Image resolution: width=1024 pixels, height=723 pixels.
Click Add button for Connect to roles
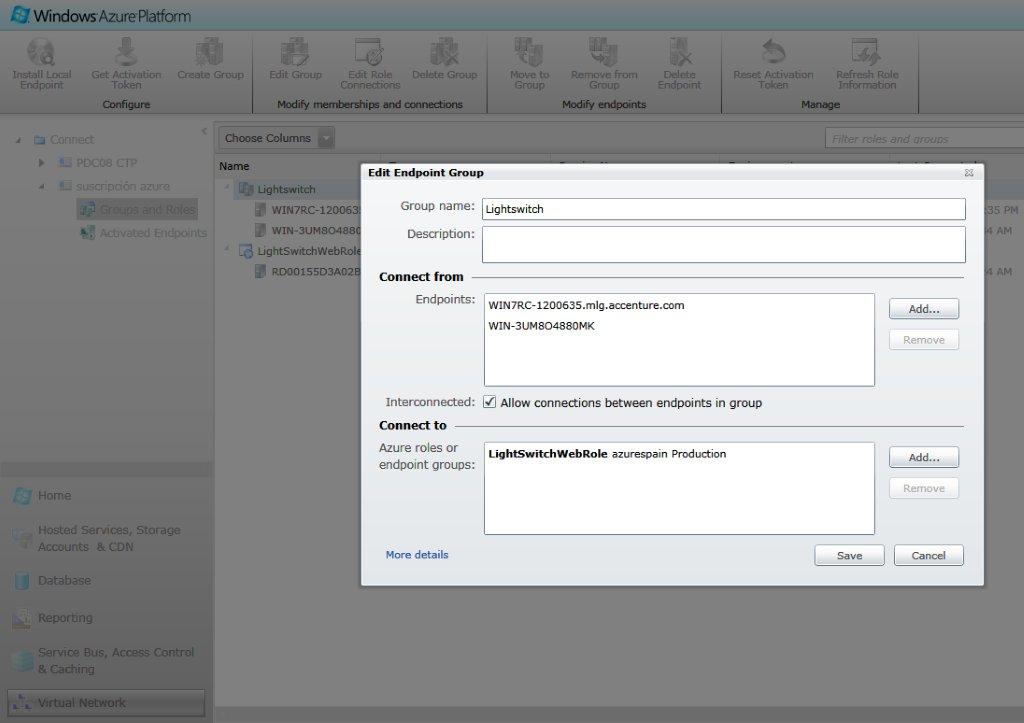pos(923,457)
